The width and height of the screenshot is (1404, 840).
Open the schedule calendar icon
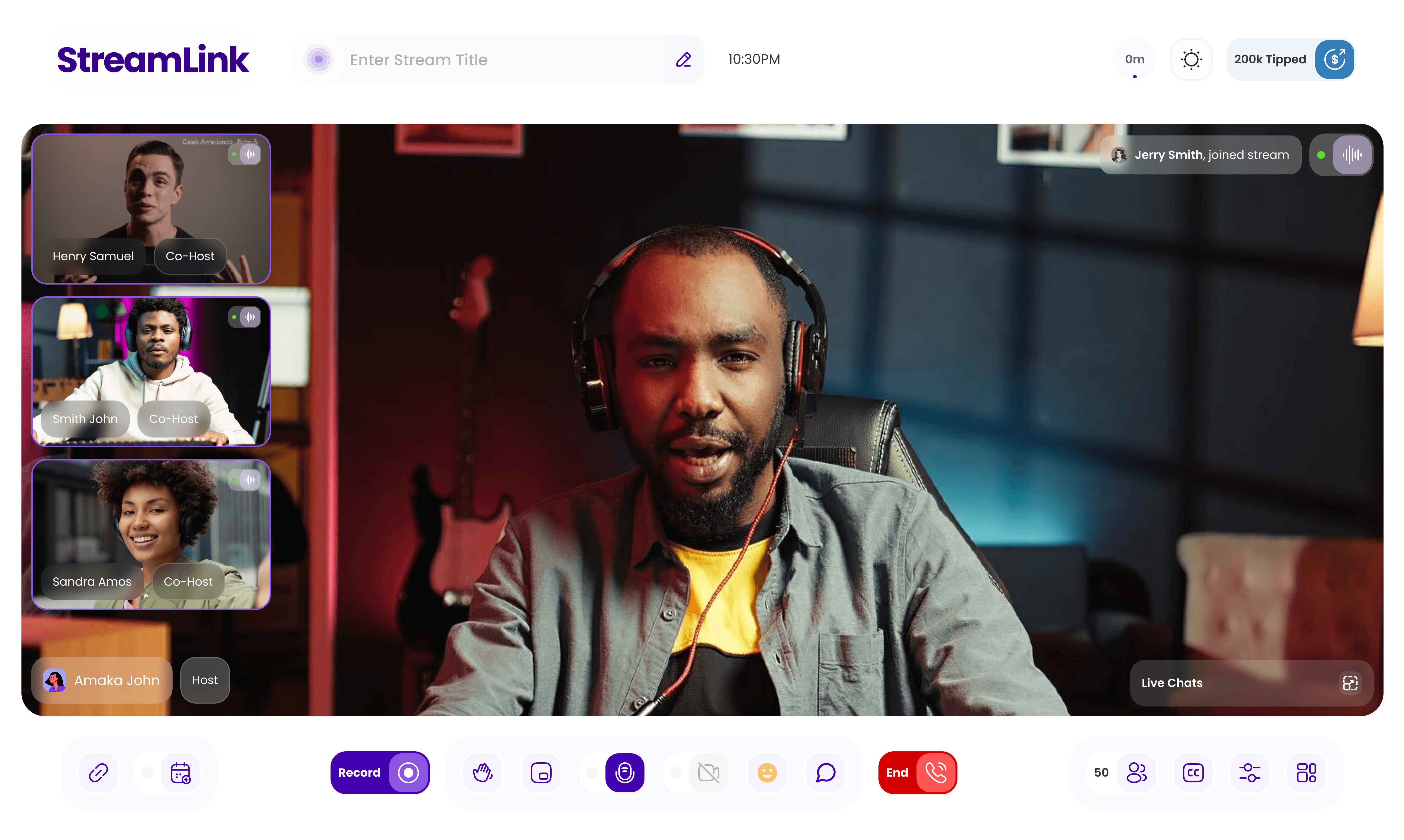coord(181,773)
